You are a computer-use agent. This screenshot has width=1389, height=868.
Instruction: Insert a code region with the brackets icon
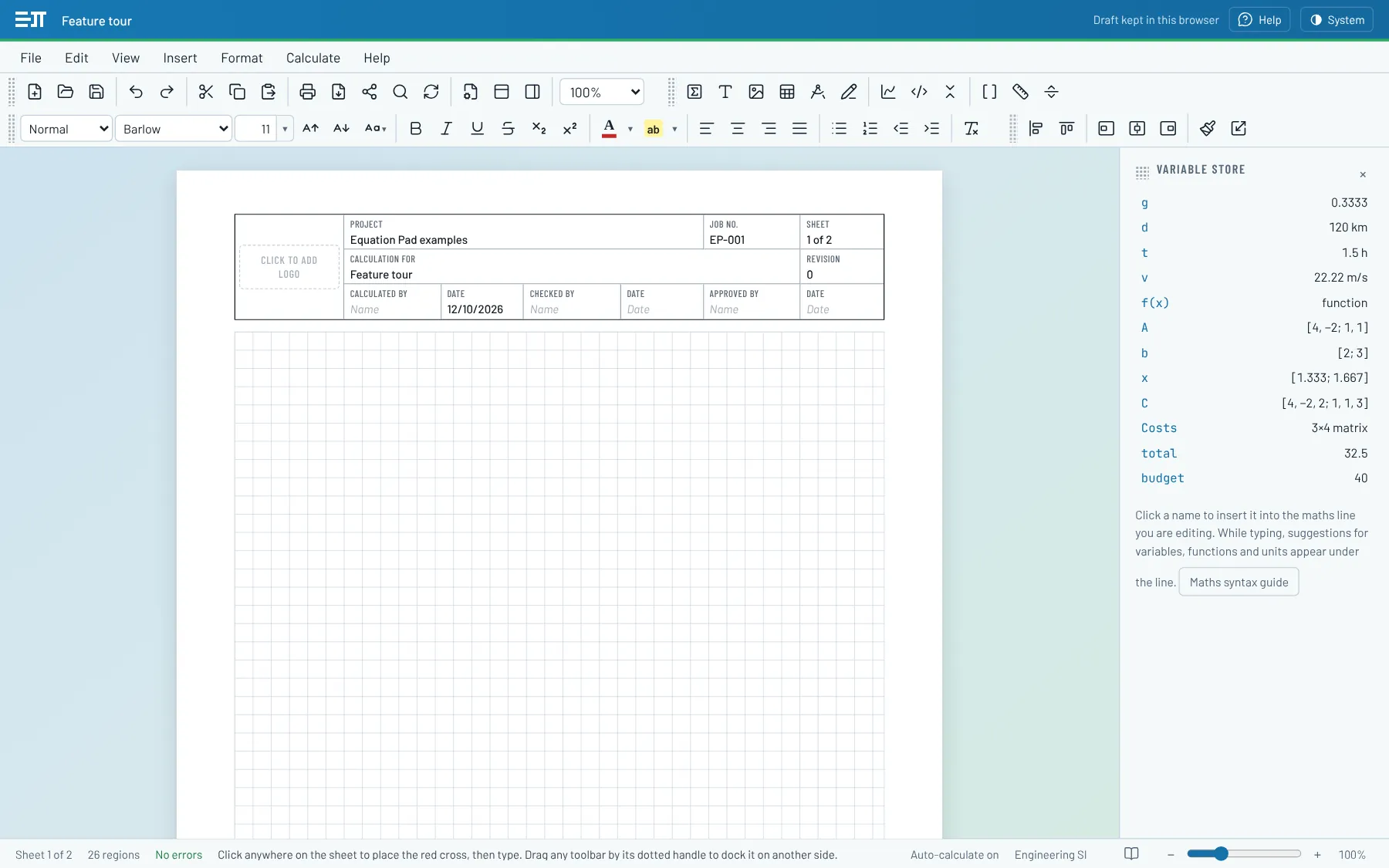pos(919,92)
